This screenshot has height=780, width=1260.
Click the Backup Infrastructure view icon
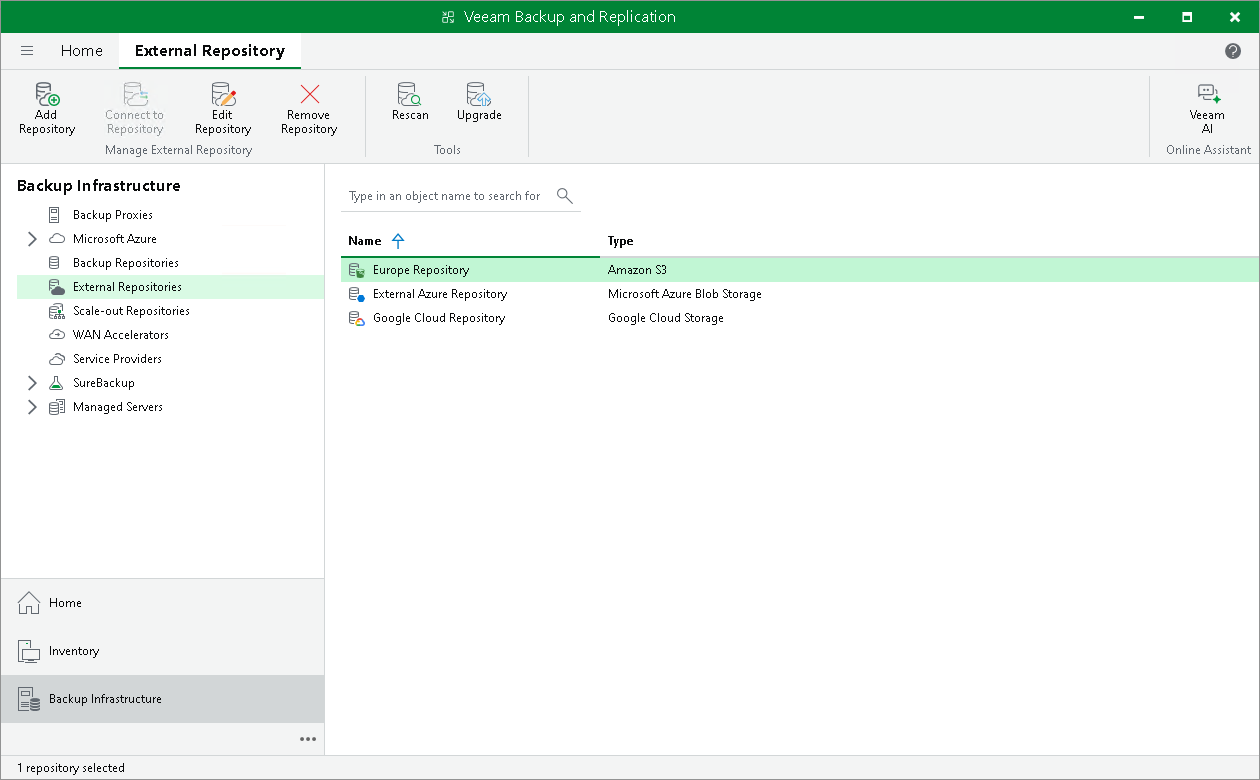29,699
